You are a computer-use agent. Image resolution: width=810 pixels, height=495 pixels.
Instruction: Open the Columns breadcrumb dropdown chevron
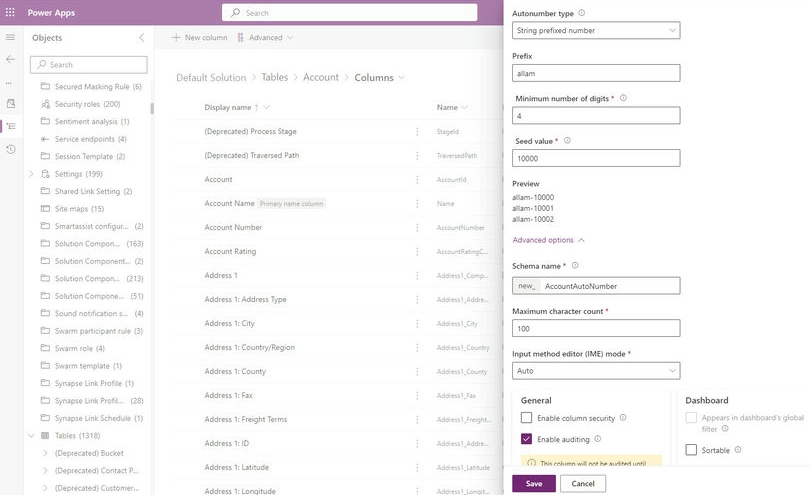(x=401, y=78)
